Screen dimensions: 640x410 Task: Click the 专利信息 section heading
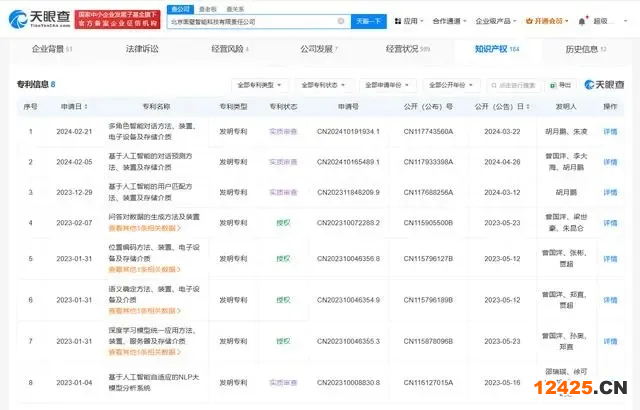tap(32, 84)
